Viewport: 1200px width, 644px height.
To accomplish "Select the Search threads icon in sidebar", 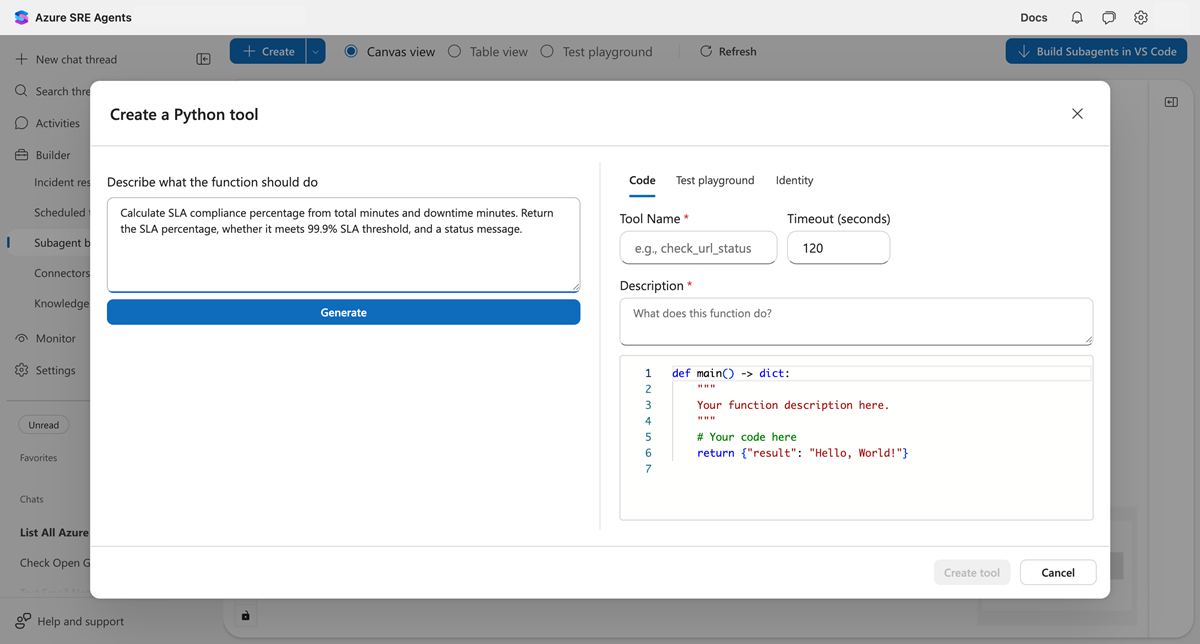I will coord(22,90).
